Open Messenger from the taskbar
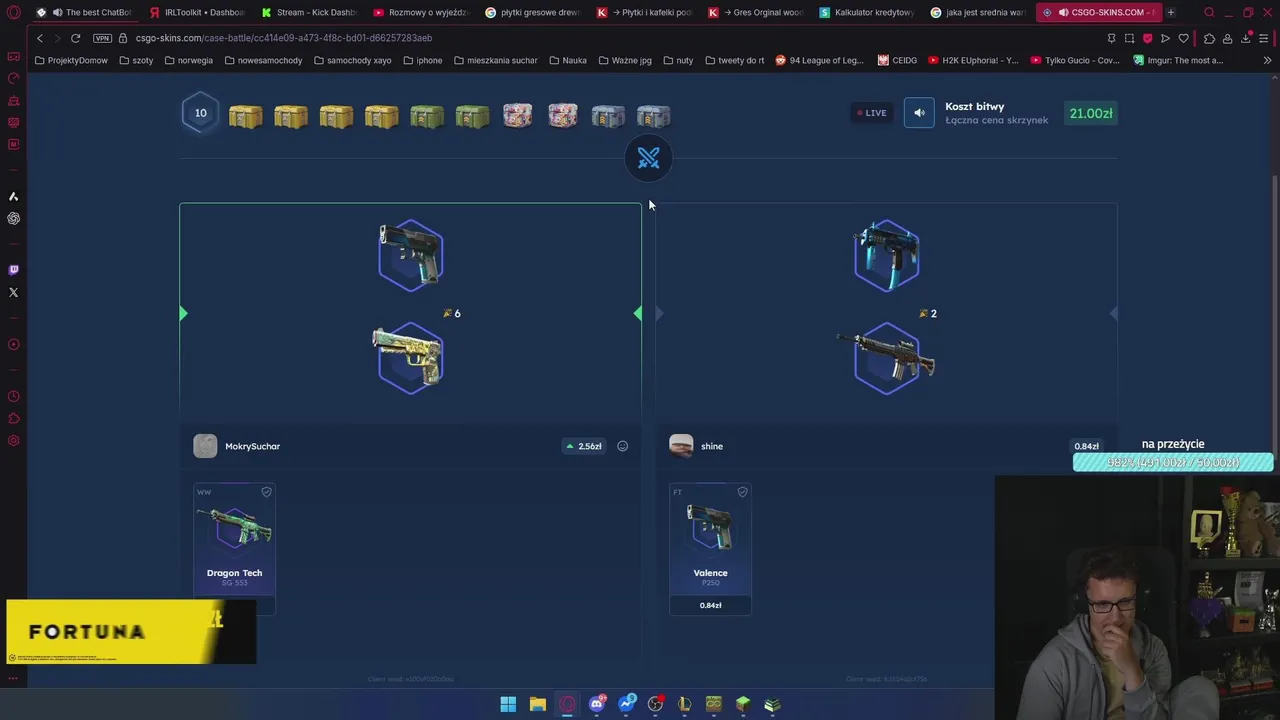The height and width of the screenshot is (720, 1280). [x=627, y=704]
